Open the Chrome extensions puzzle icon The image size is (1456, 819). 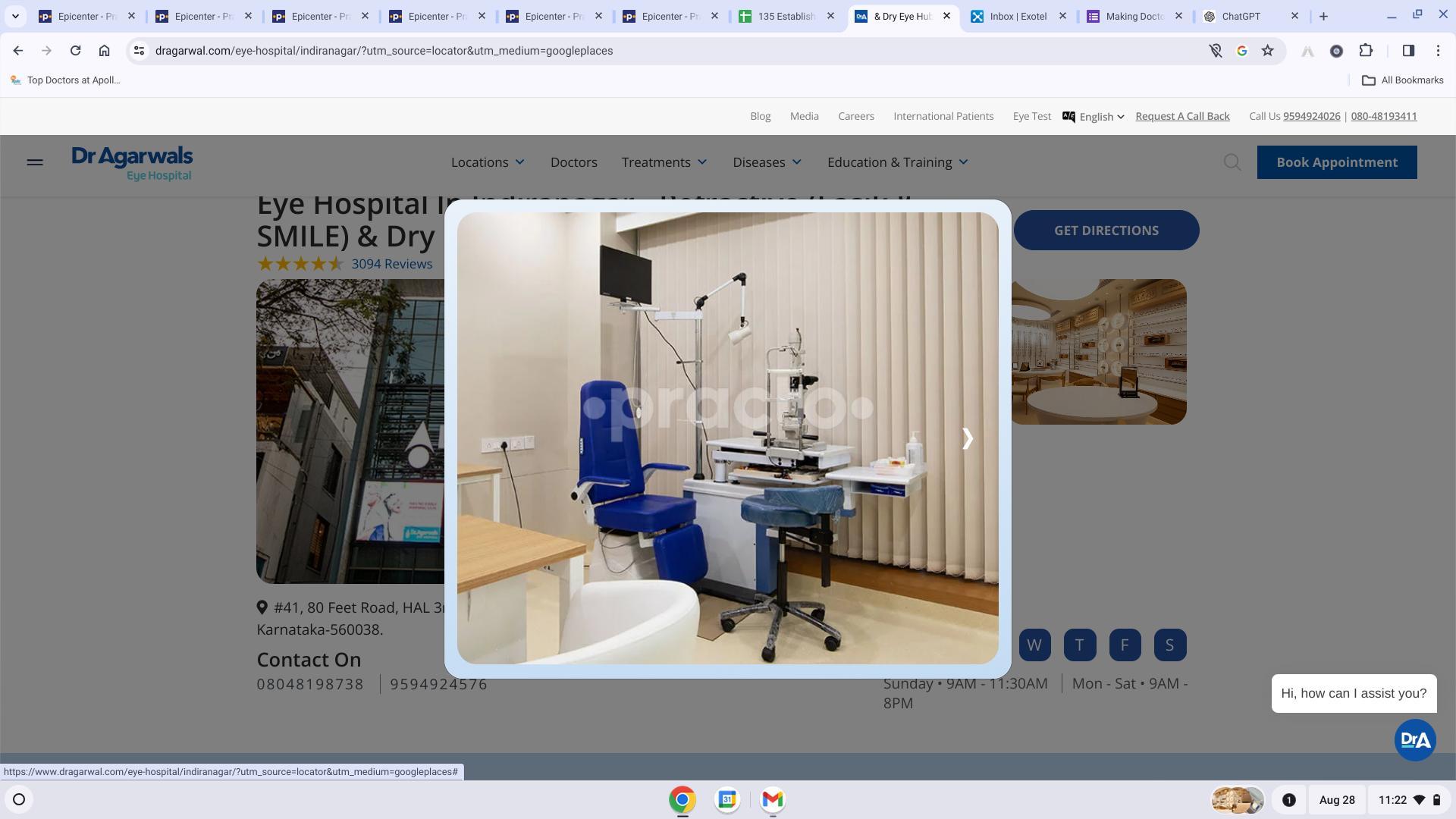(1366, 51)
